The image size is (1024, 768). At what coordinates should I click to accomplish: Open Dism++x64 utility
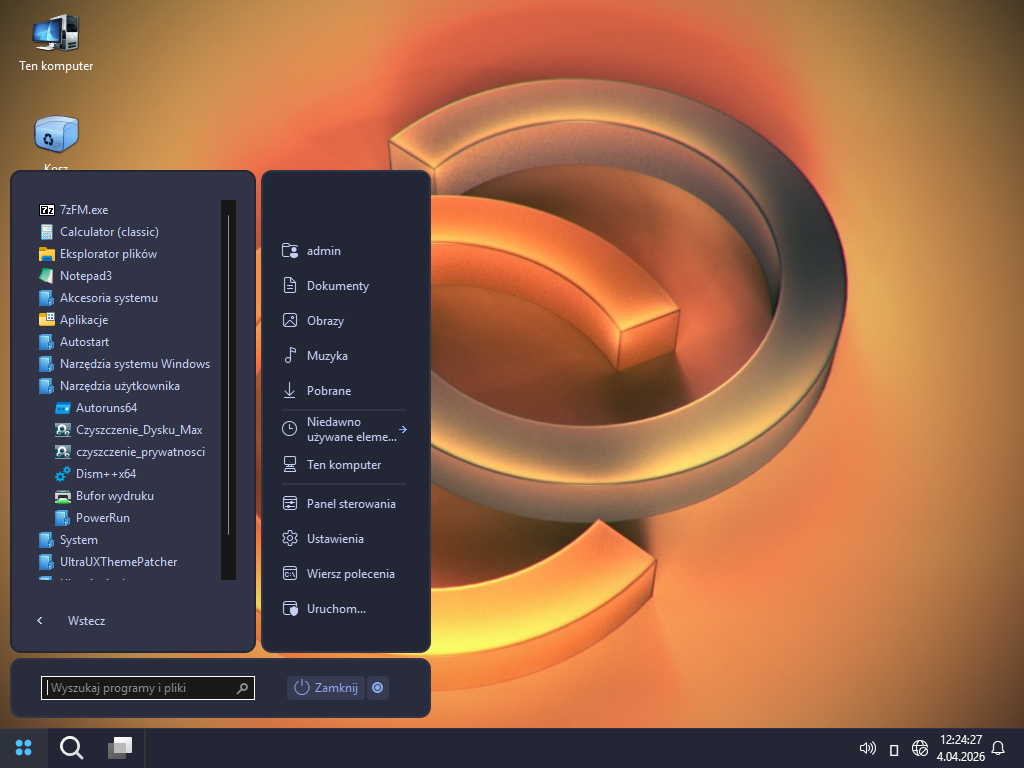[105, 474]
